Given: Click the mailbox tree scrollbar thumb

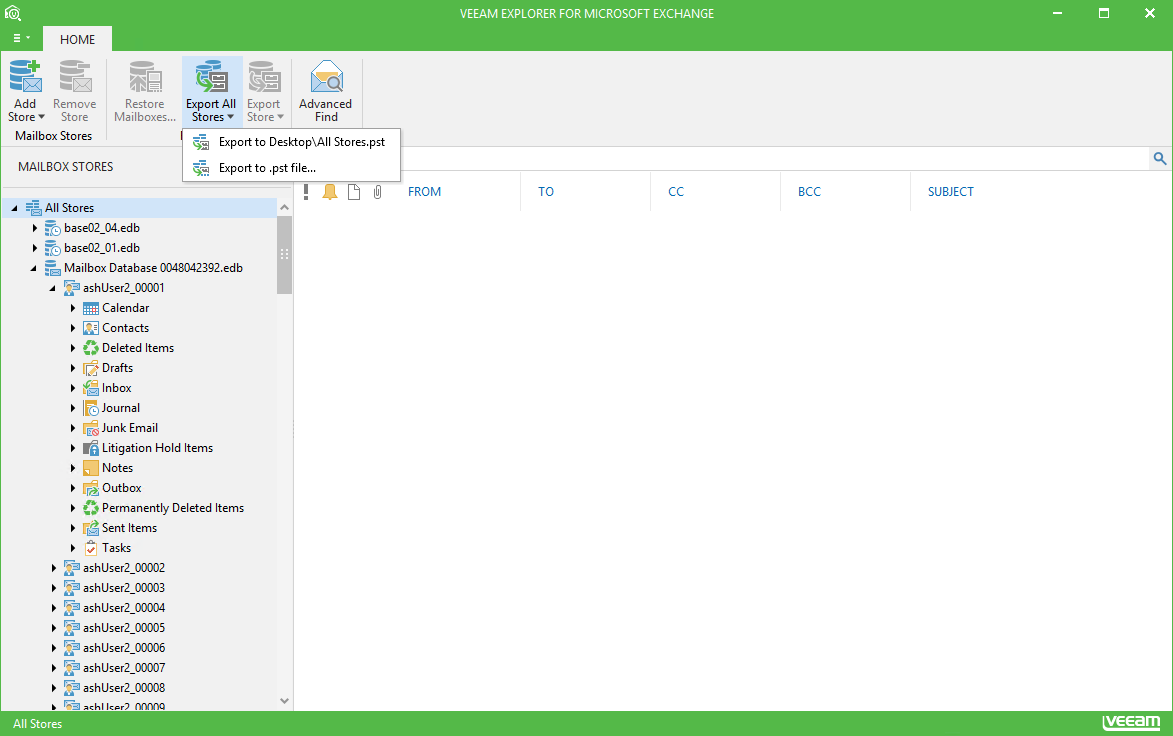Looking at the screenshot, I should point(284,254).
